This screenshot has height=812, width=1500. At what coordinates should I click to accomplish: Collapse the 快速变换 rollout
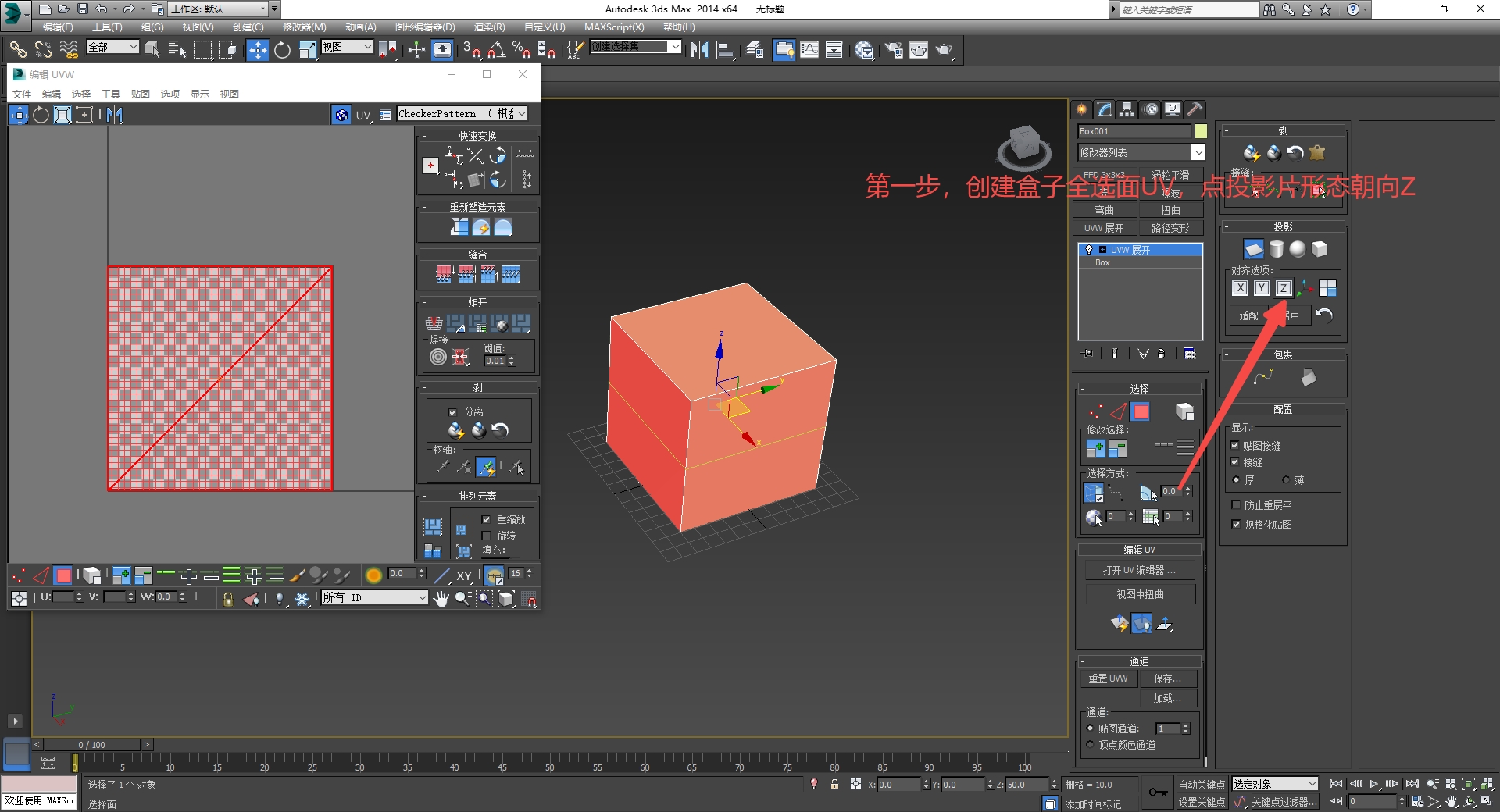coord(477,136)
